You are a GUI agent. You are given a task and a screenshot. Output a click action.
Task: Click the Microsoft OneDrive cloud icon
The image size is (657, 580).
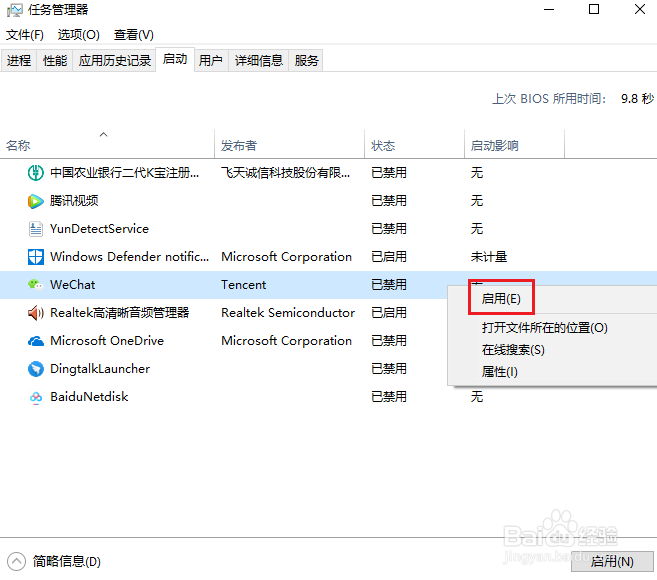(36, 341)
